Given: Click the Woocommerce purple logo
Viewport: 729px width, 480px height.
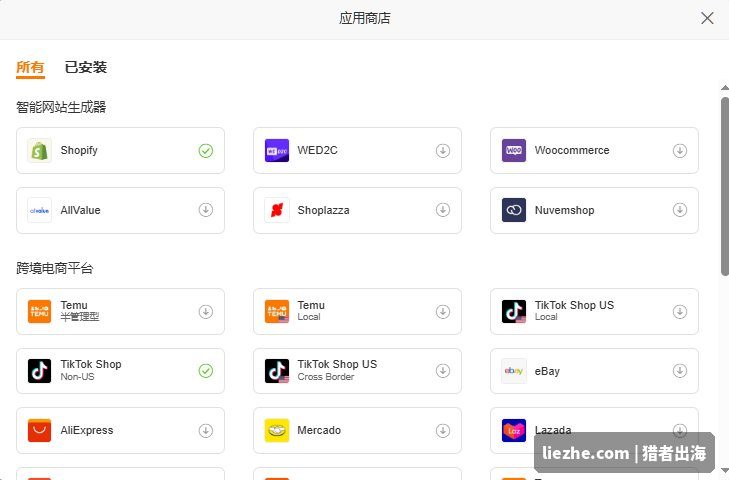Looking at the screenshot, I should [x=514, y=151].
